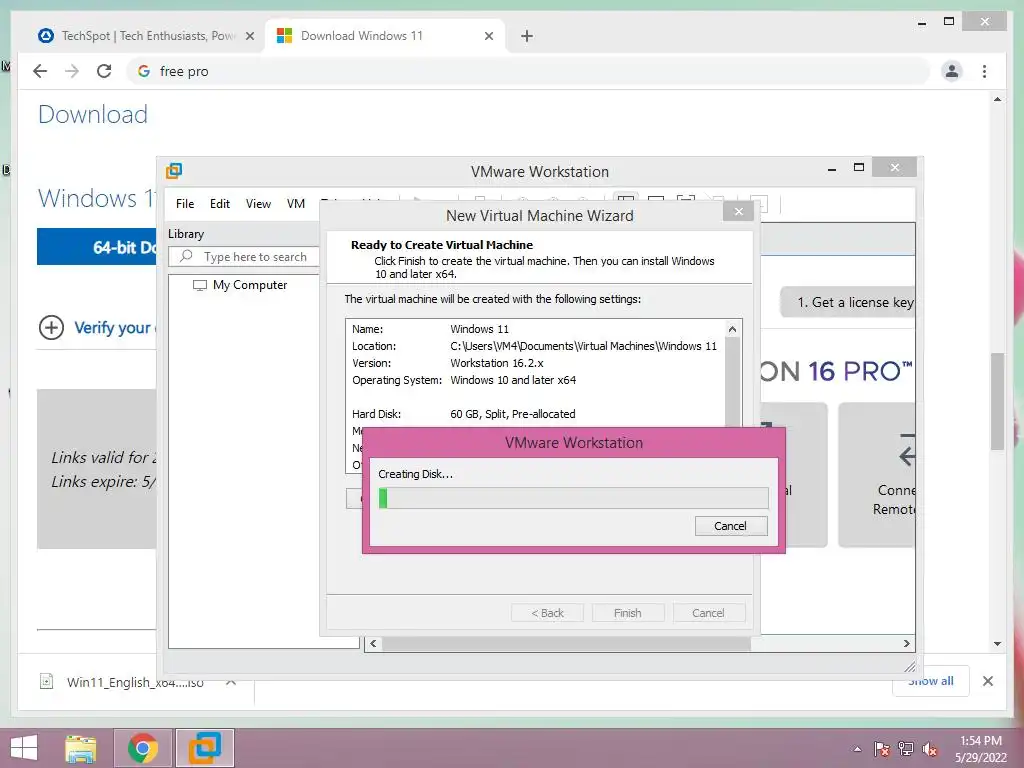
Task: Click the ISO file icon in download bar
Action: pyautogui.click(x=46, y=682)
